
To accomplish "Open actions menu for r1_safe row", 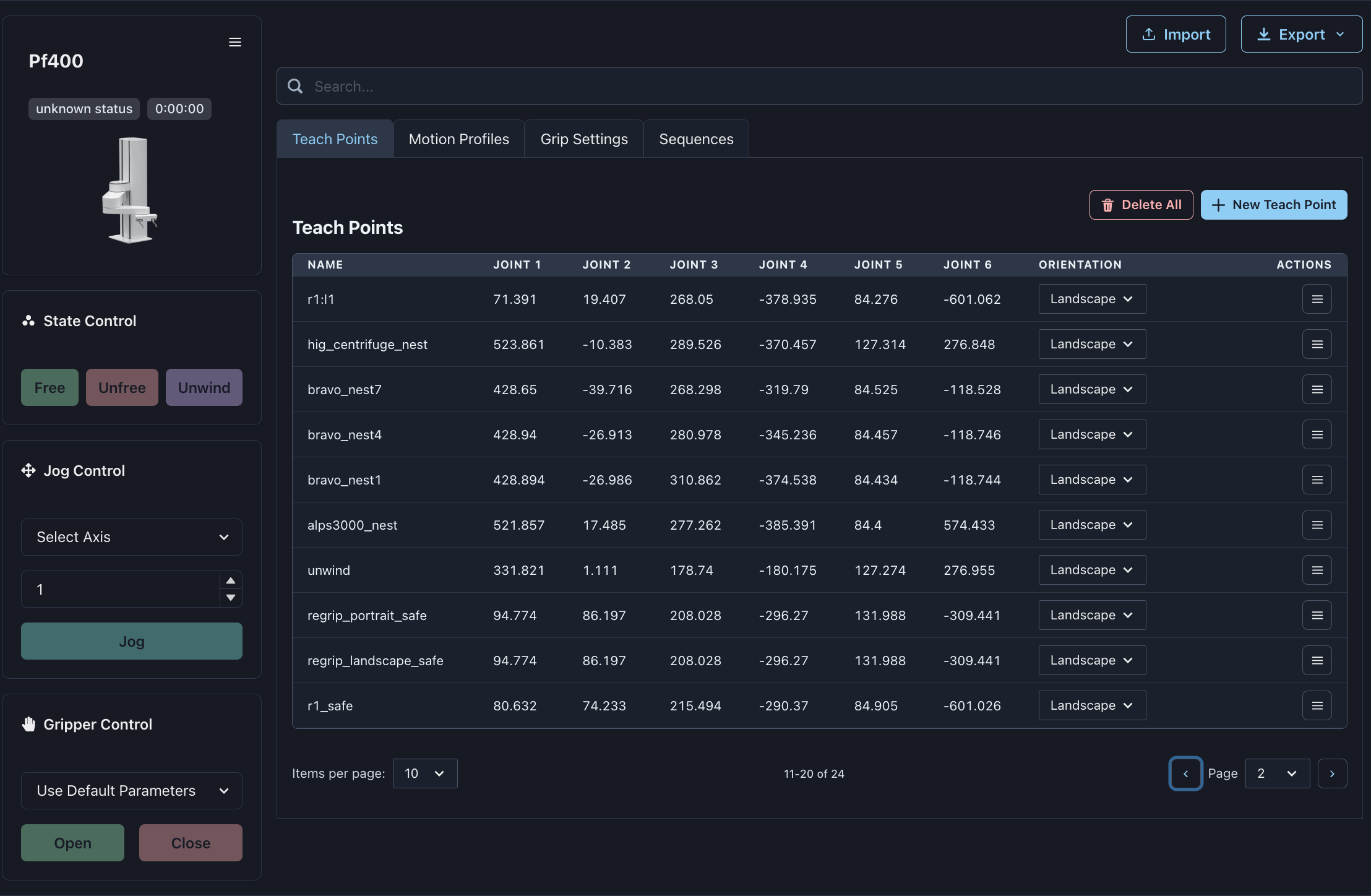I will 1317,705.
